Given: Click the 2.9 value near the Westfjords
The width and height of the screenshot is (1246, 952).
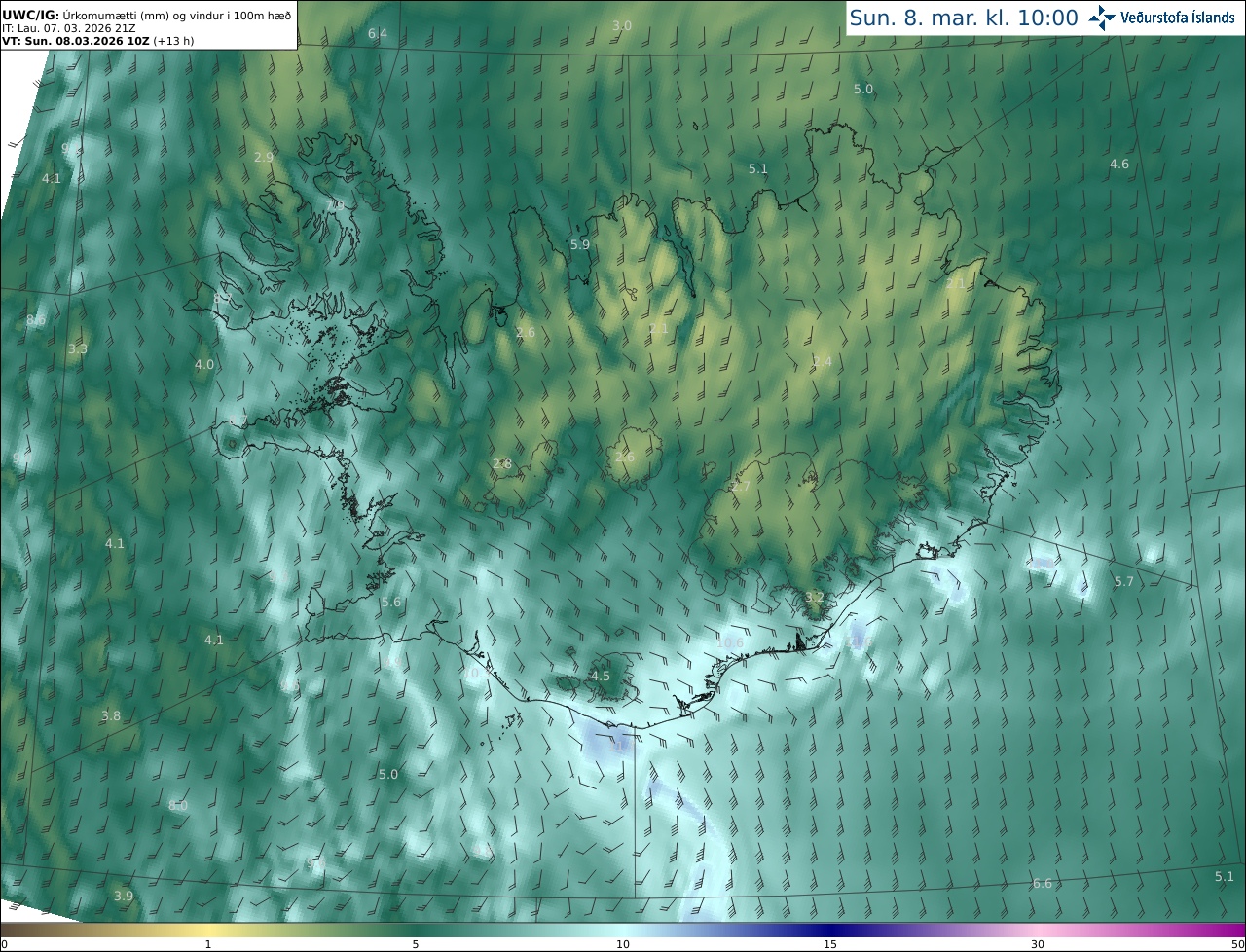Looking at the screenshot, I should (264, 157).
